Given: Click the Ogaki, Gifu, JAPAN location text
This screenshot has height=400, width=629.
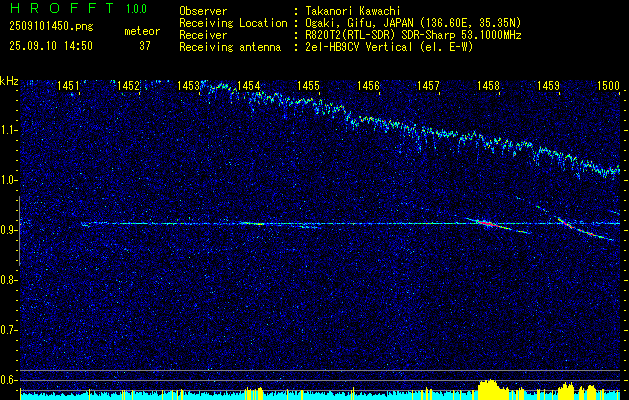Looking at the screenshot, I should tap(413, 23).
